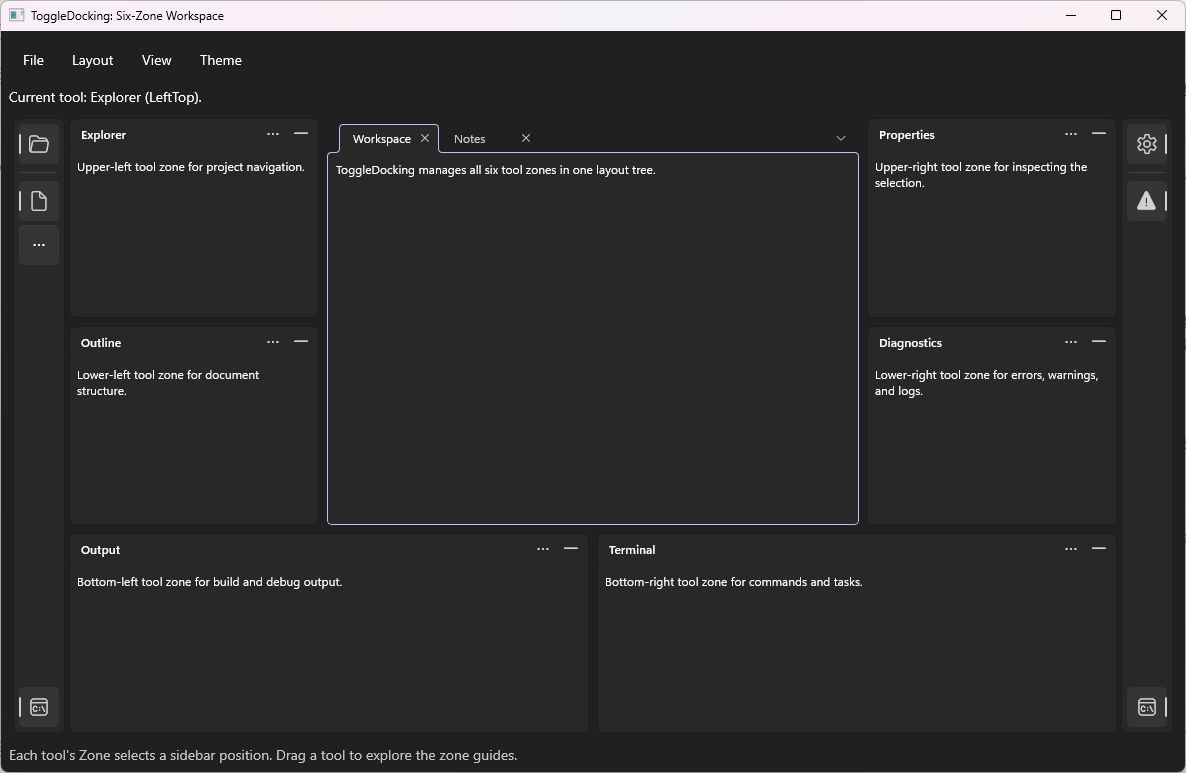Toggle the Output console icon at left sidebar bottom
Image resolution: width=1186 pixels, height=773 pixels.
coord(39,707)
